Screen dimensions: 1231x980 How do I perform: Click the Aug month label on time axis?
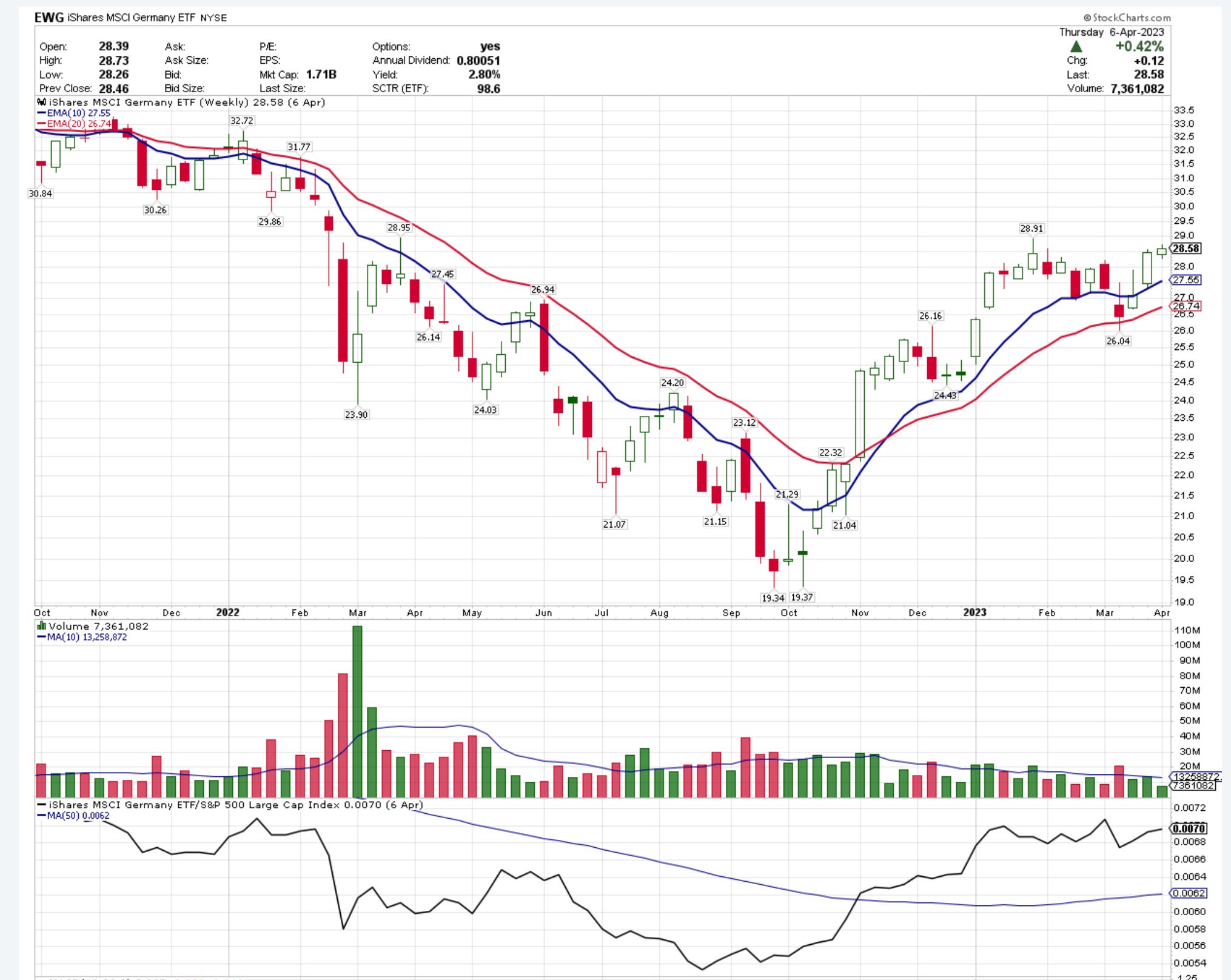point(660,613)
